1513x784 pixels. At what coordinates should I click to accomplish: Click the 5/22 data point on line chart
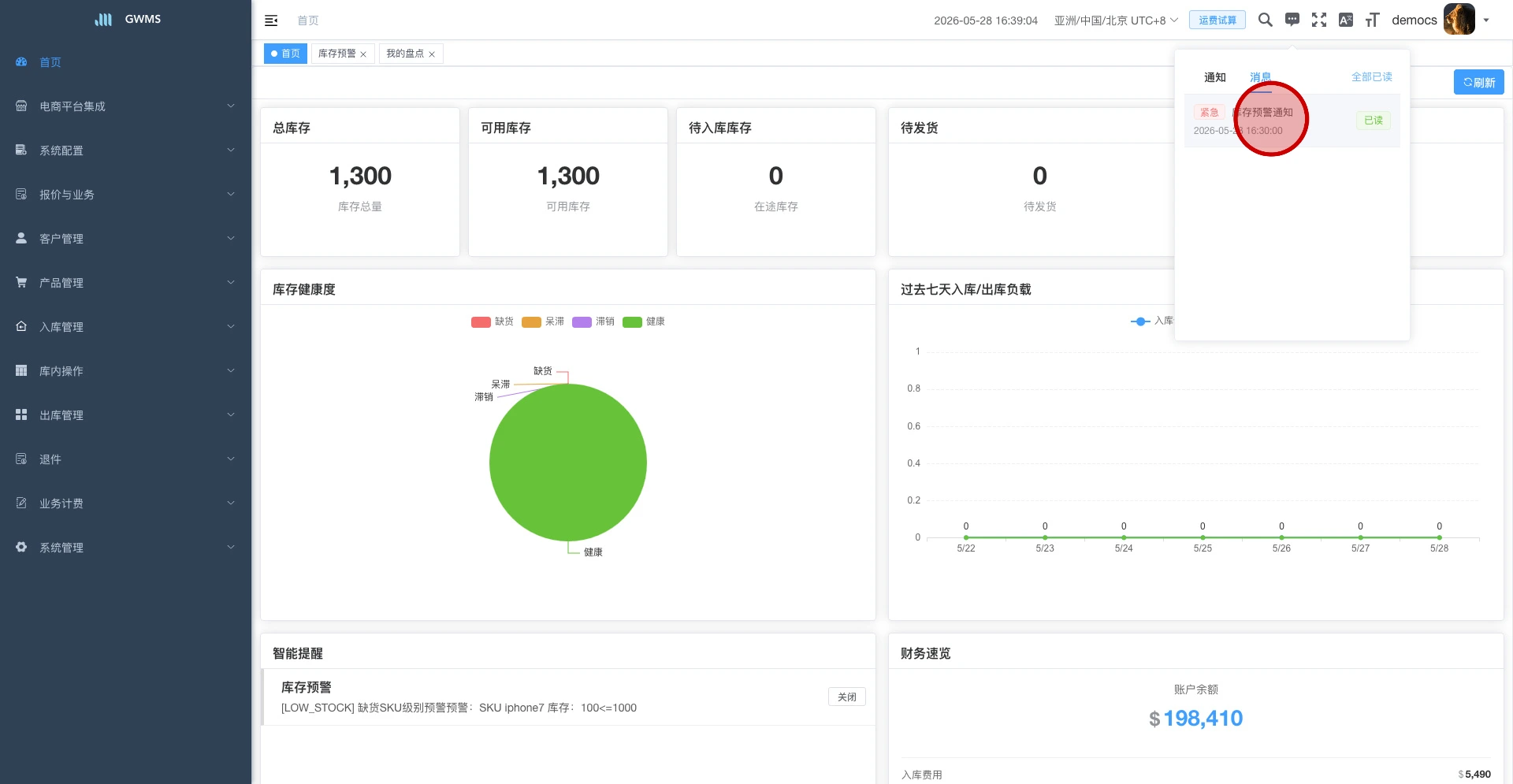click(966, 537)
